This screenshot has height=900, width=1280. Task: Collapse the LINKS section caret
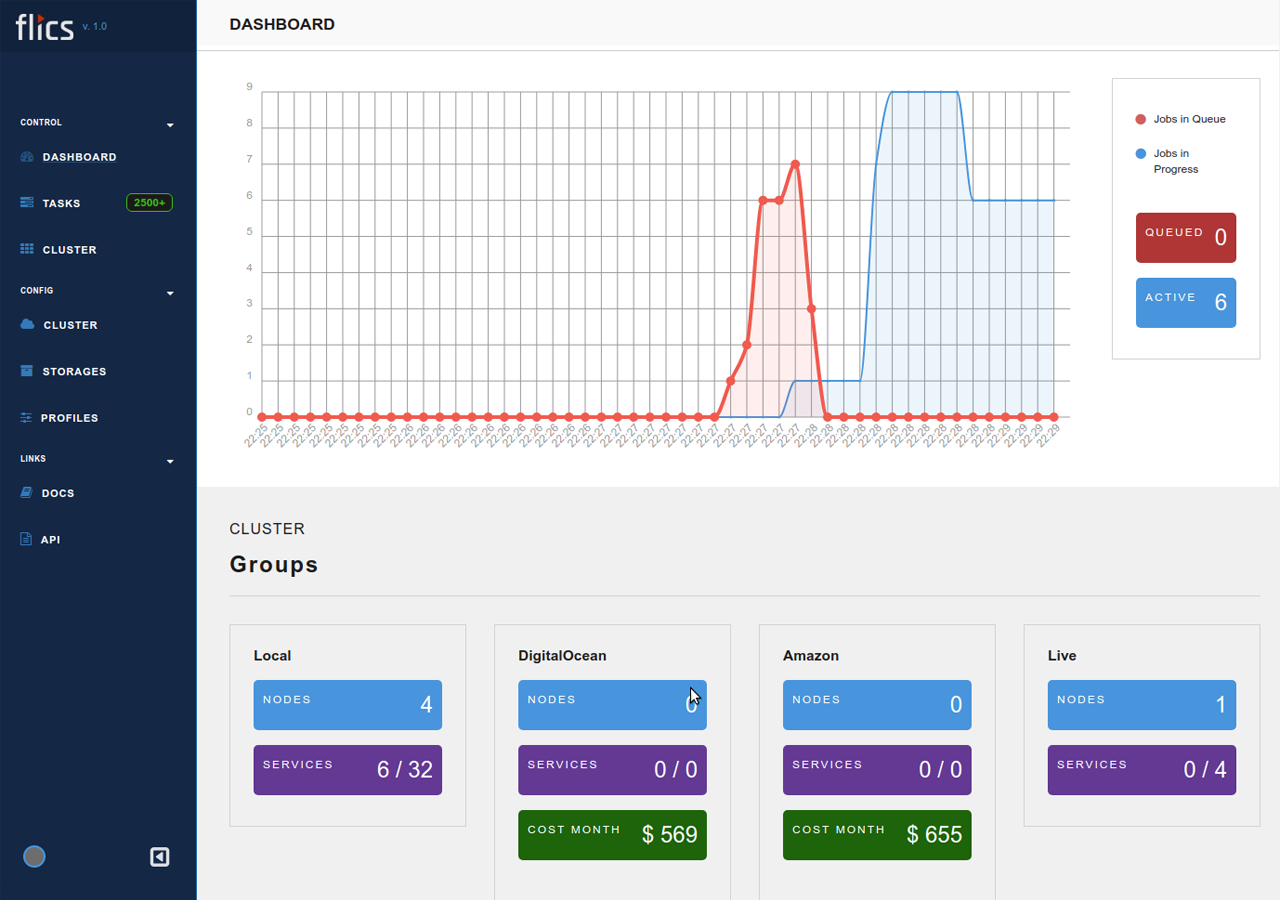(170, 461)
